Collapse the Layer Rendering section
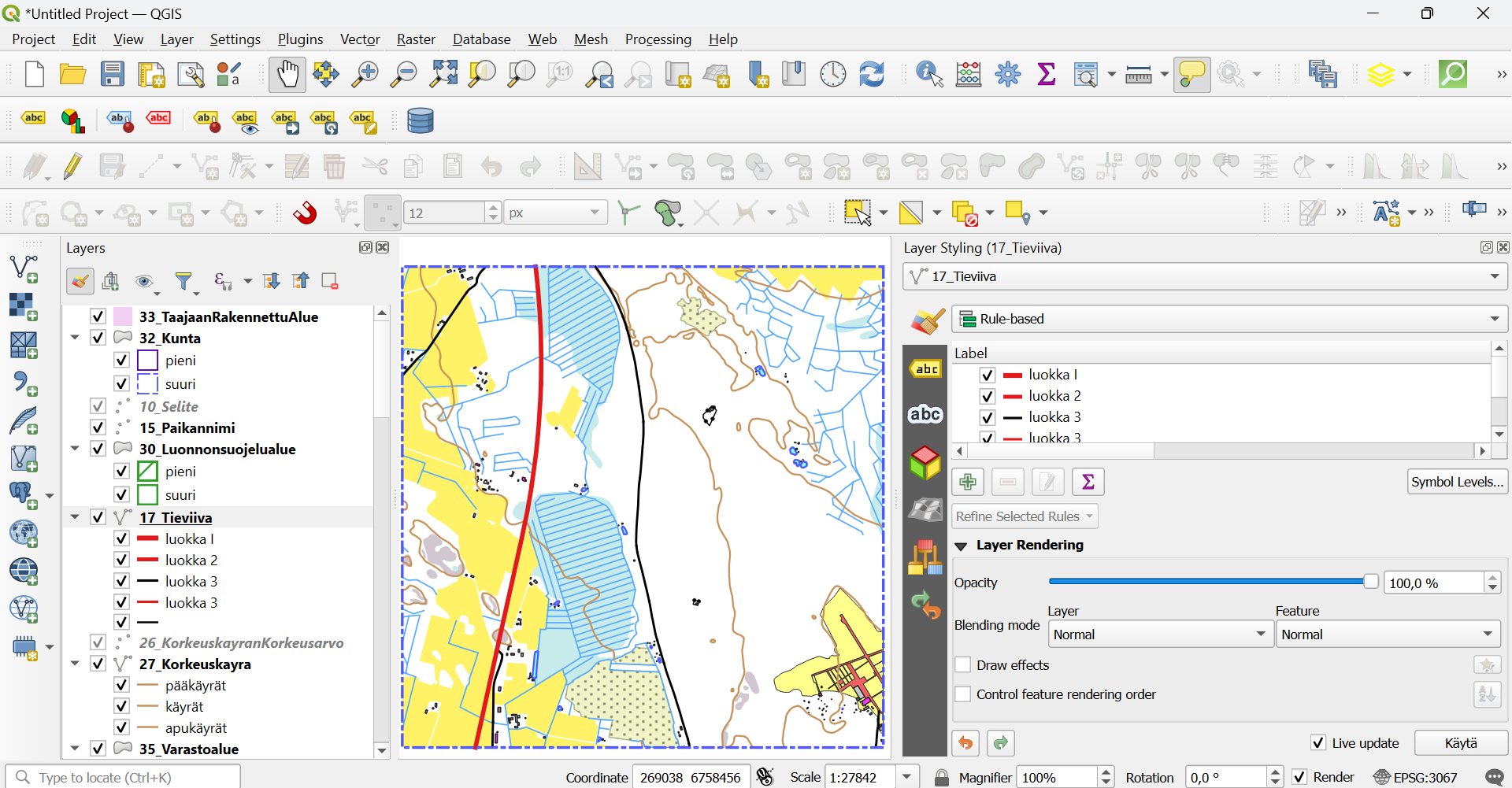The image size is (1512, 788). tap(961, 546)
